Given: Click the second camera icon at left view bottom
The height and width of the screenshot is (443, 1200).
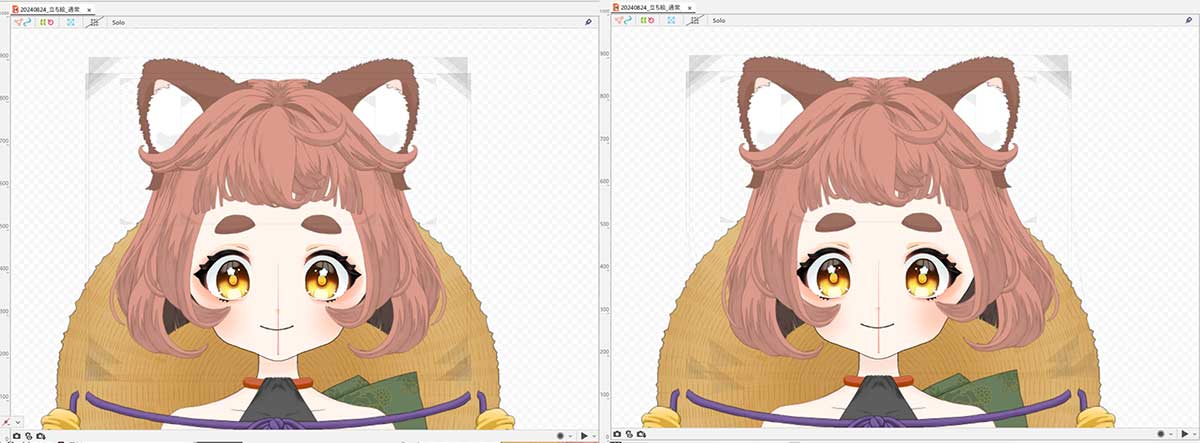Looking at the screenshot, I should [29, 436].
